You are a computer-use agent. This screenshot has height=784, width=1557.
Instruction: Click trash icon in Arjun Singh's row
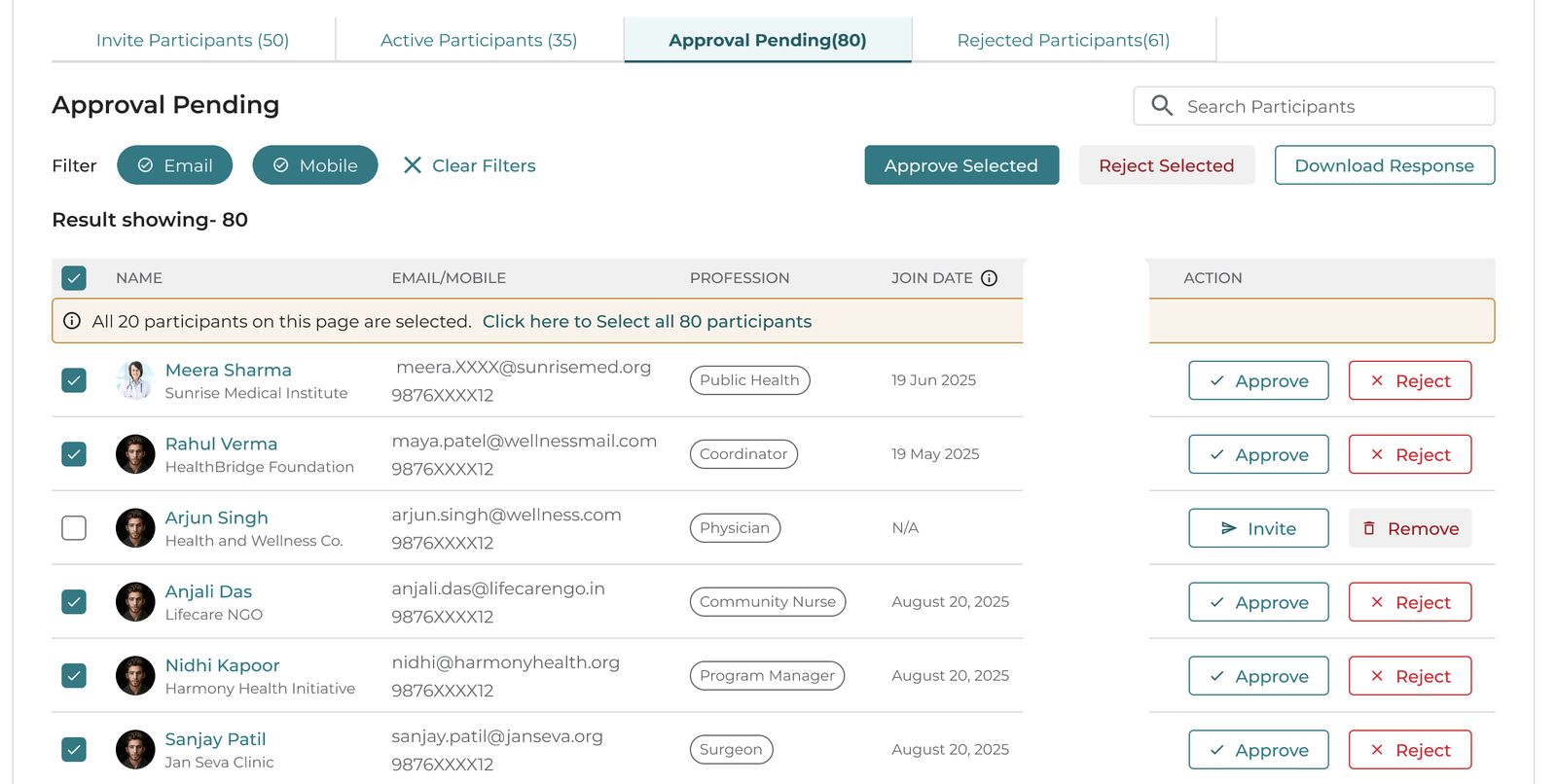pyautogui.click(x=1369, y=528)
